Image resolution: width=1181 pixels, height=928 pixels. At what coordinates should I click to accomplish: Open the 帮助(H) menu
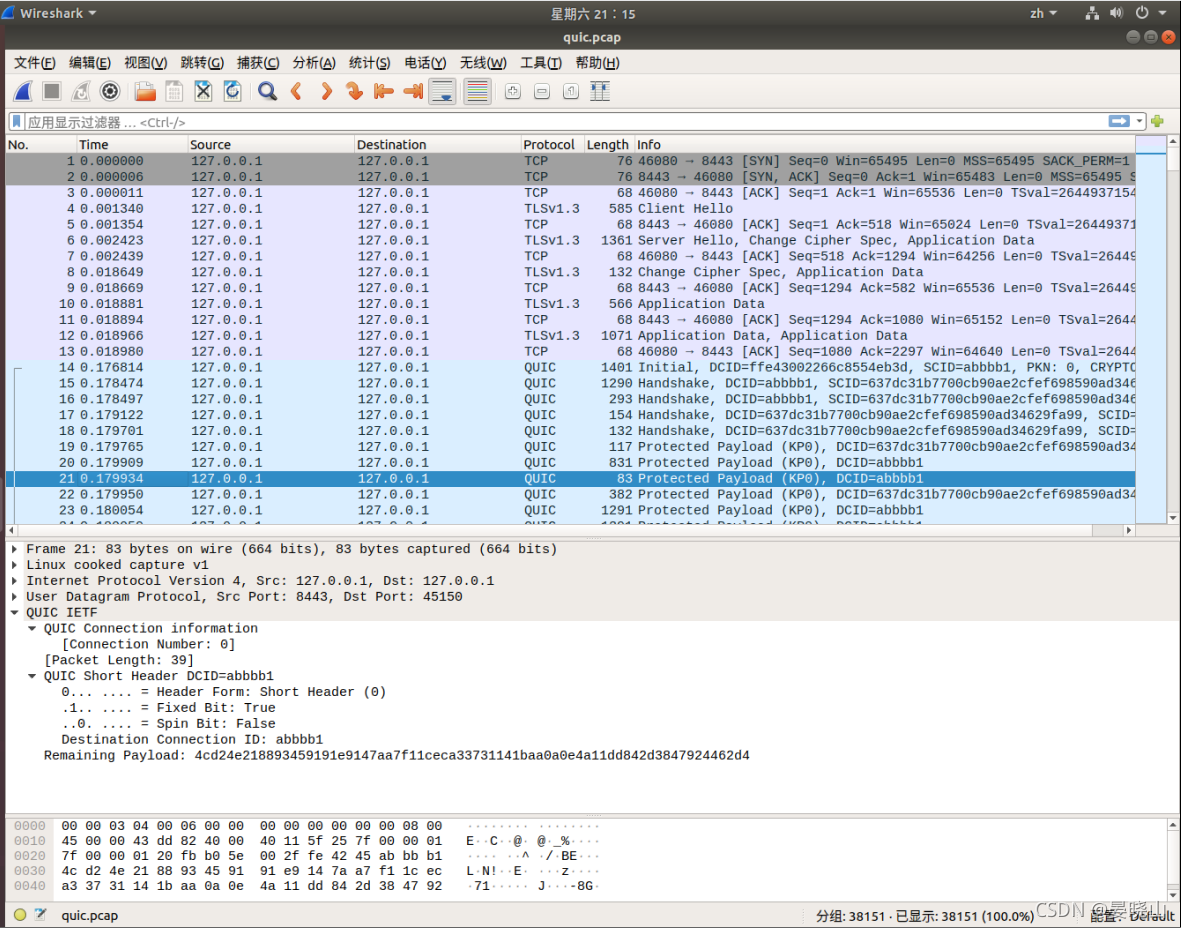coord(597,63)
